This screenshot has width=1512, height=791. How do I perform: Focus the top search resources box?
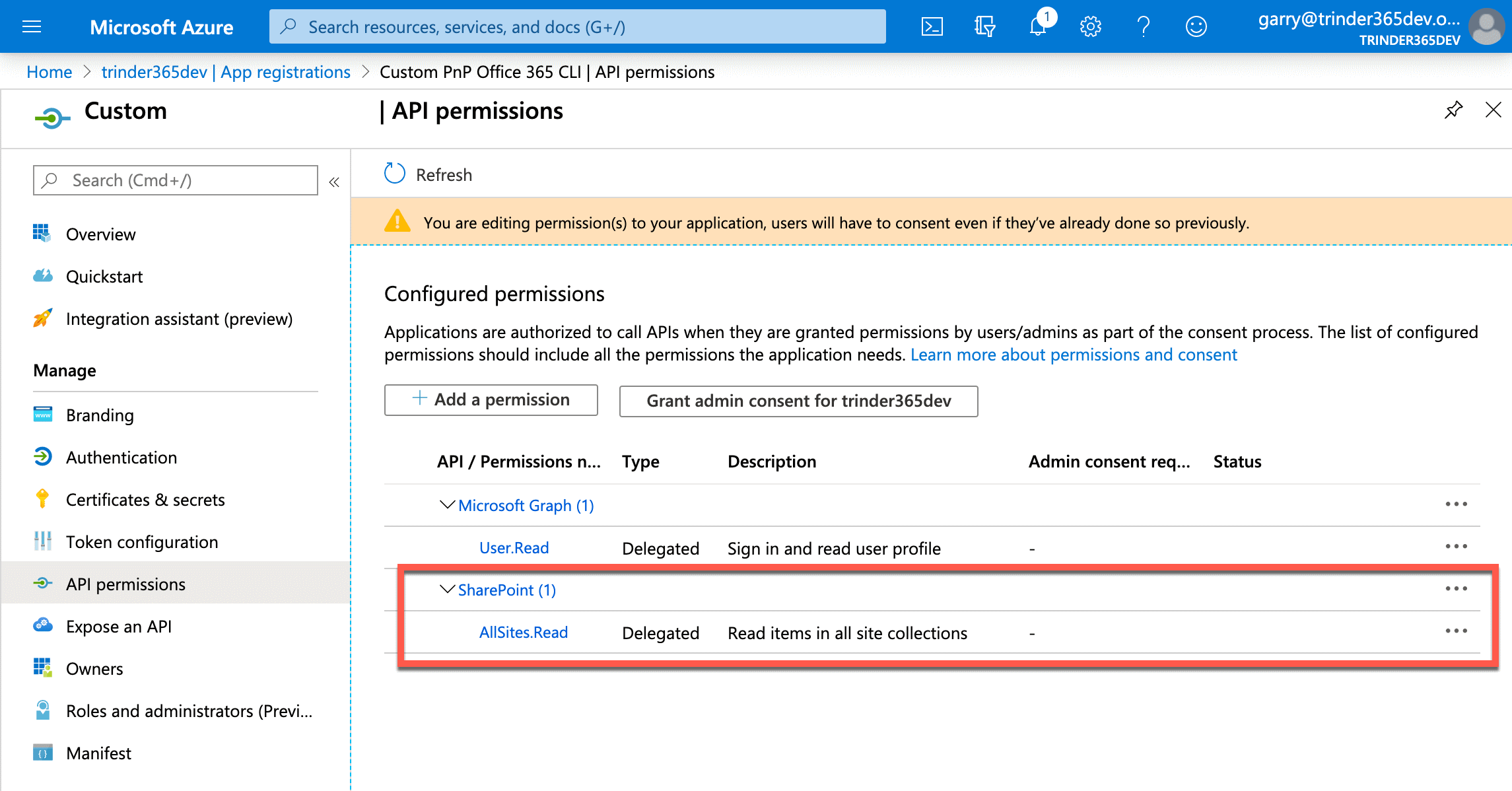(x=578, y=26)
